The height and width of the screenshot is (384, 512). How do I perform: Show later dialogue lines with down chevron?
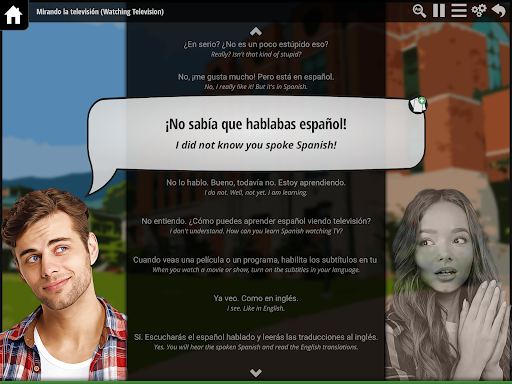256,372
